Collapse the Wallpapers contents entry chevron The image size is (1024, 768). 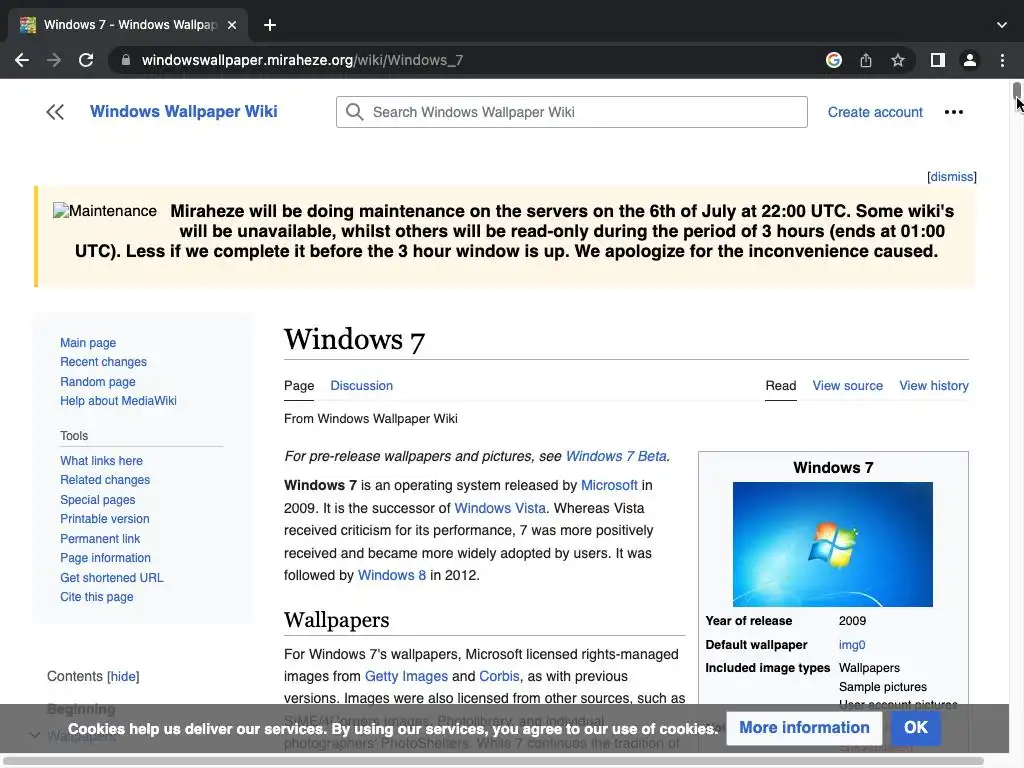(35, 735)
